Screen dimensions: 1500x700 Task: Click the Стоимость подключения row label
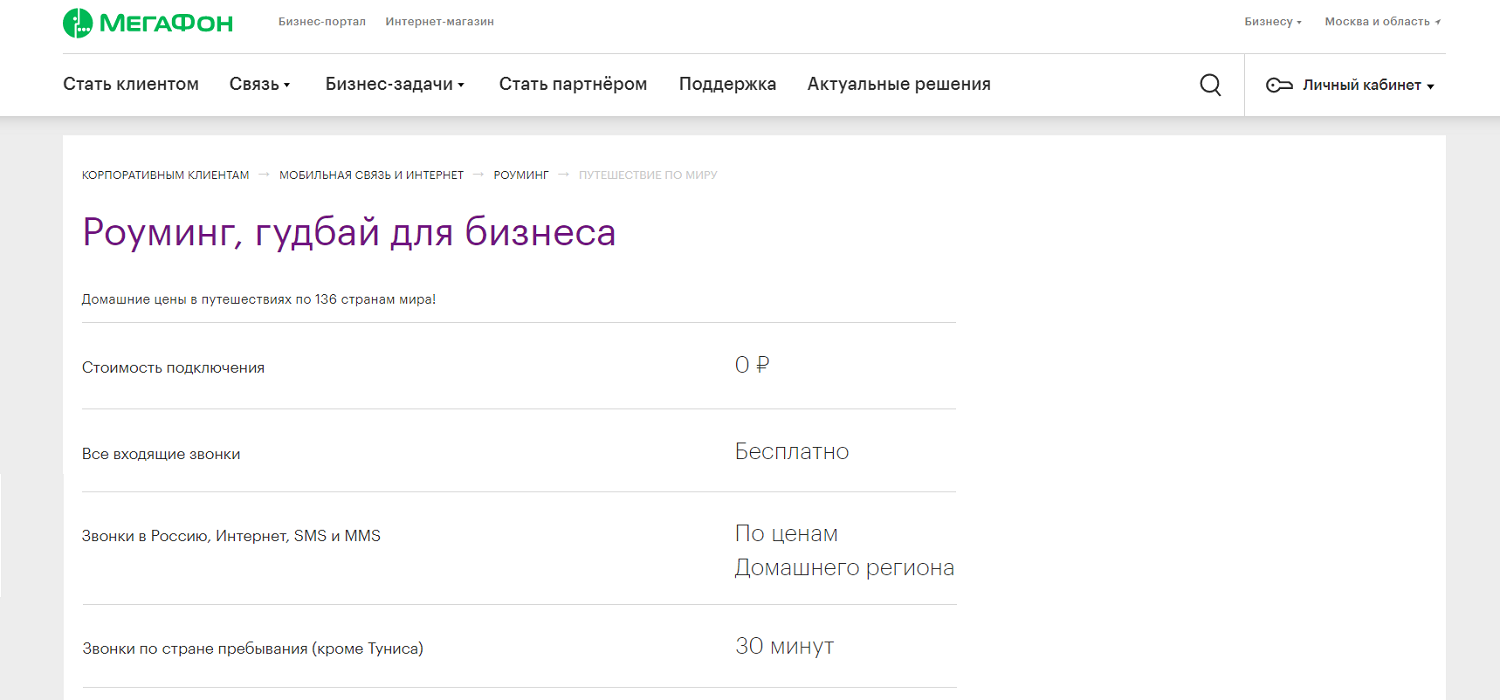(173, 368)
